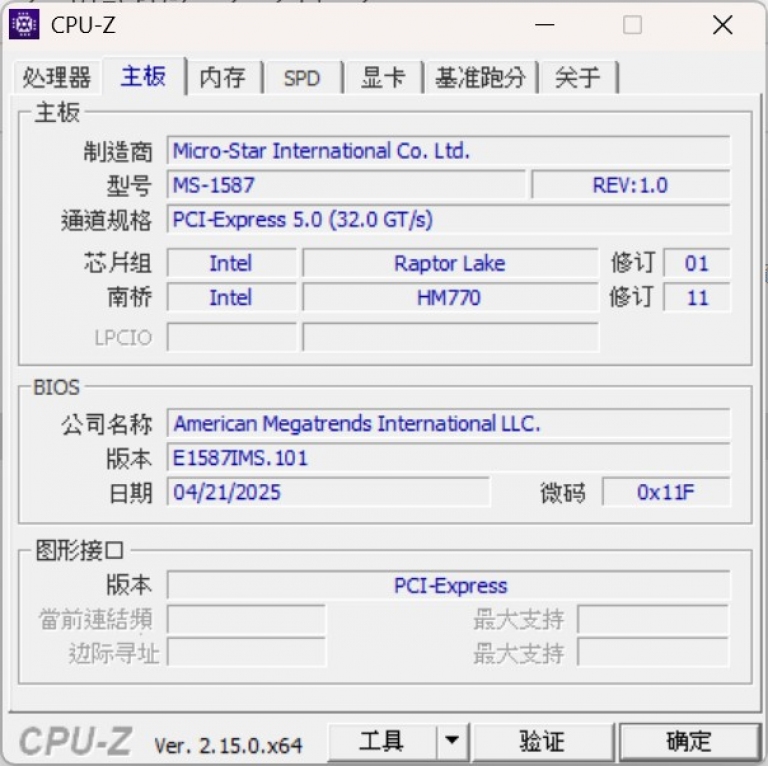Click the Raptor Lake chipset value

450,263
